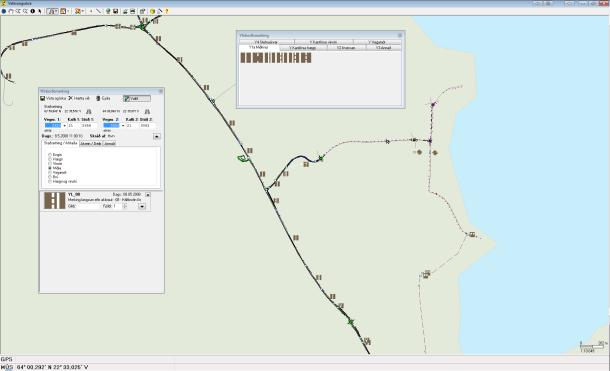
Task: Click the Hætta við cancel button
Action: tap(79, 98)
